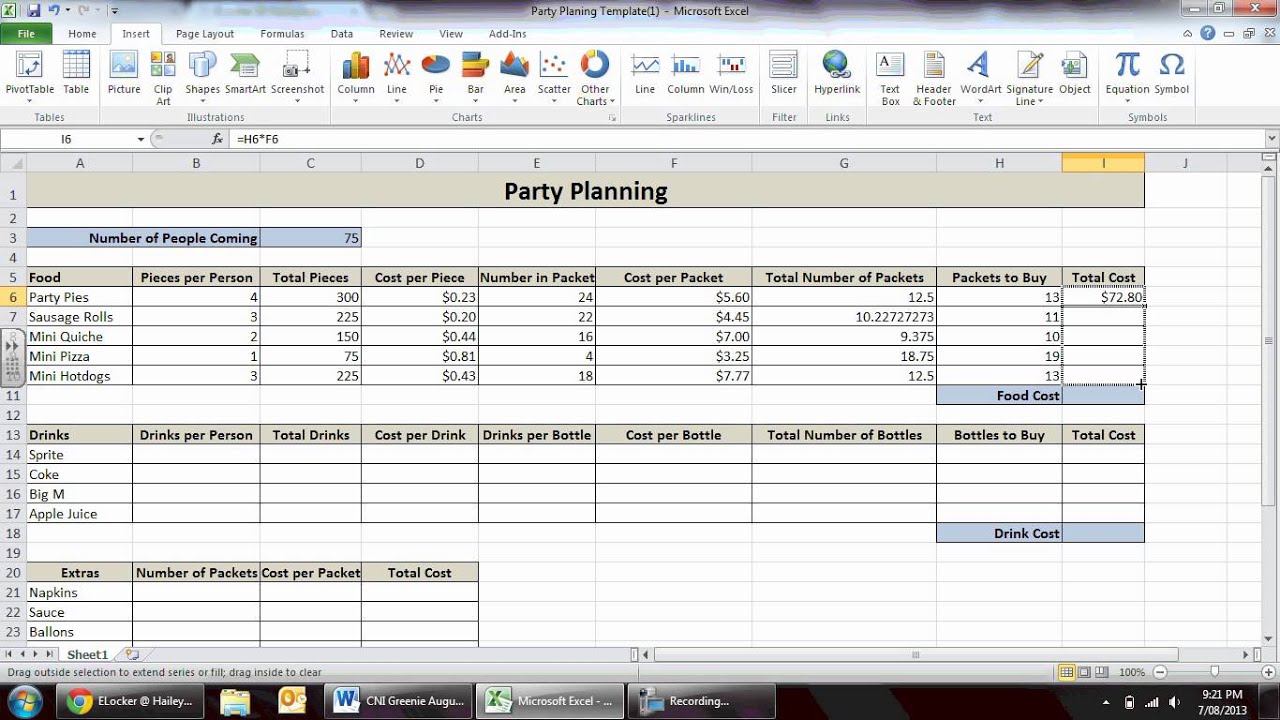Switch to Page Break Preview
Screen dimensions: 1280x720
tap(1102, 672)
